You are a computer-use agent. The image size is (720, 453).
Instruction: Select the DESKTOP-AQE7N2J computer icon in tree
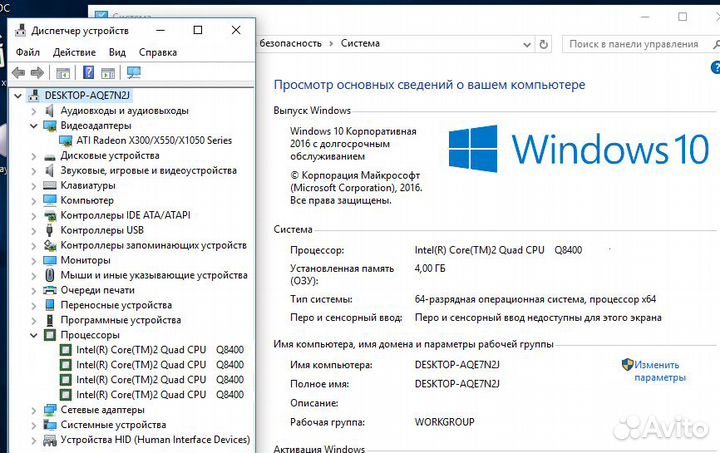click(34, 95)
